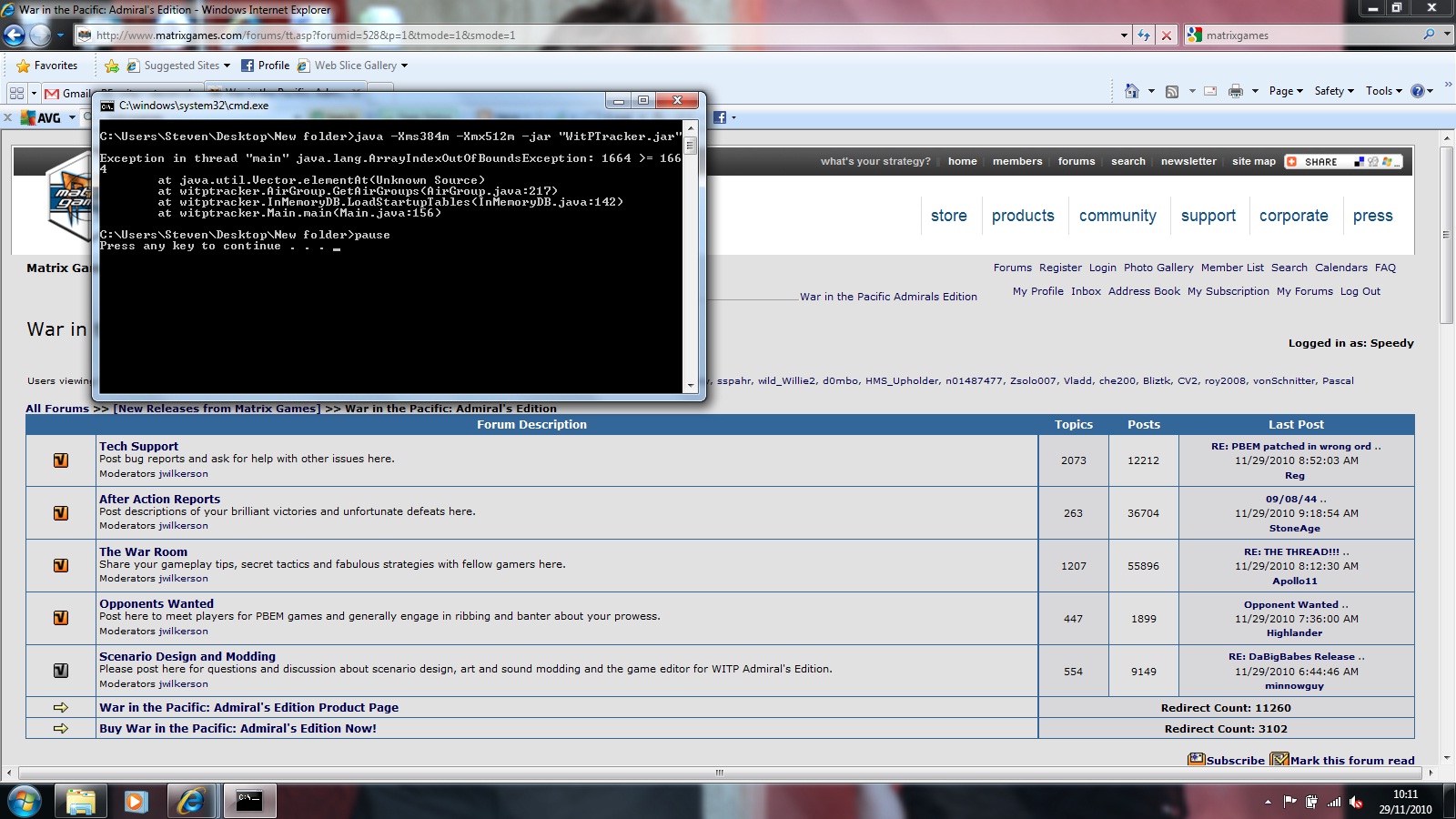1456x819 pixels.
Task: Open the After Action Reports forum
Action: point(159,499)
